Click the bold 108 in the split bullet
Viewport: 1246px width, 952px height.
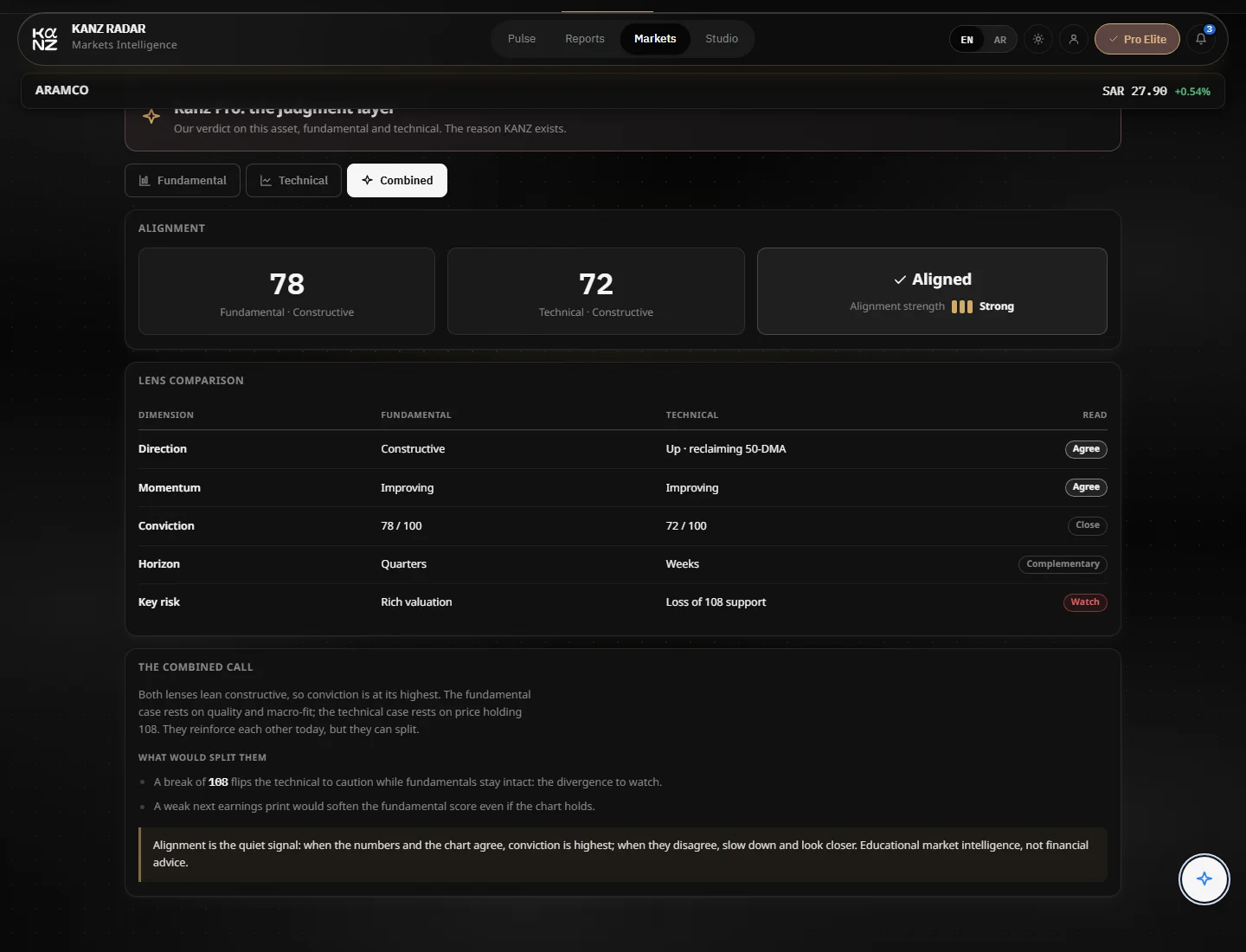[218, 782]
